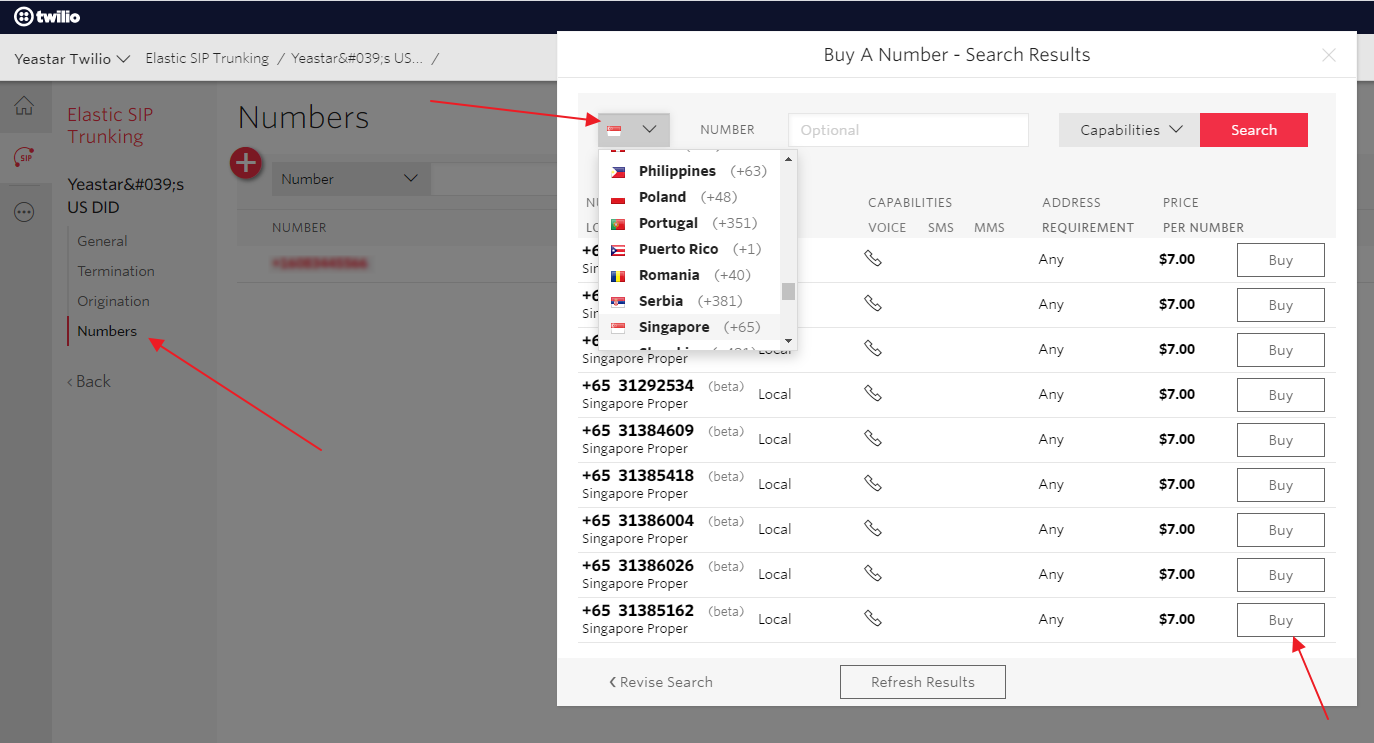Focus the Number optional search field

[x=908, y=130]
